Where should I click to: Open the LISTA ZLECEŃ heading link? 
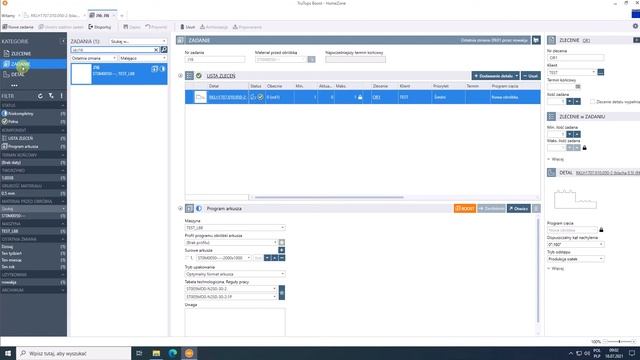click(x=221, y=76)
